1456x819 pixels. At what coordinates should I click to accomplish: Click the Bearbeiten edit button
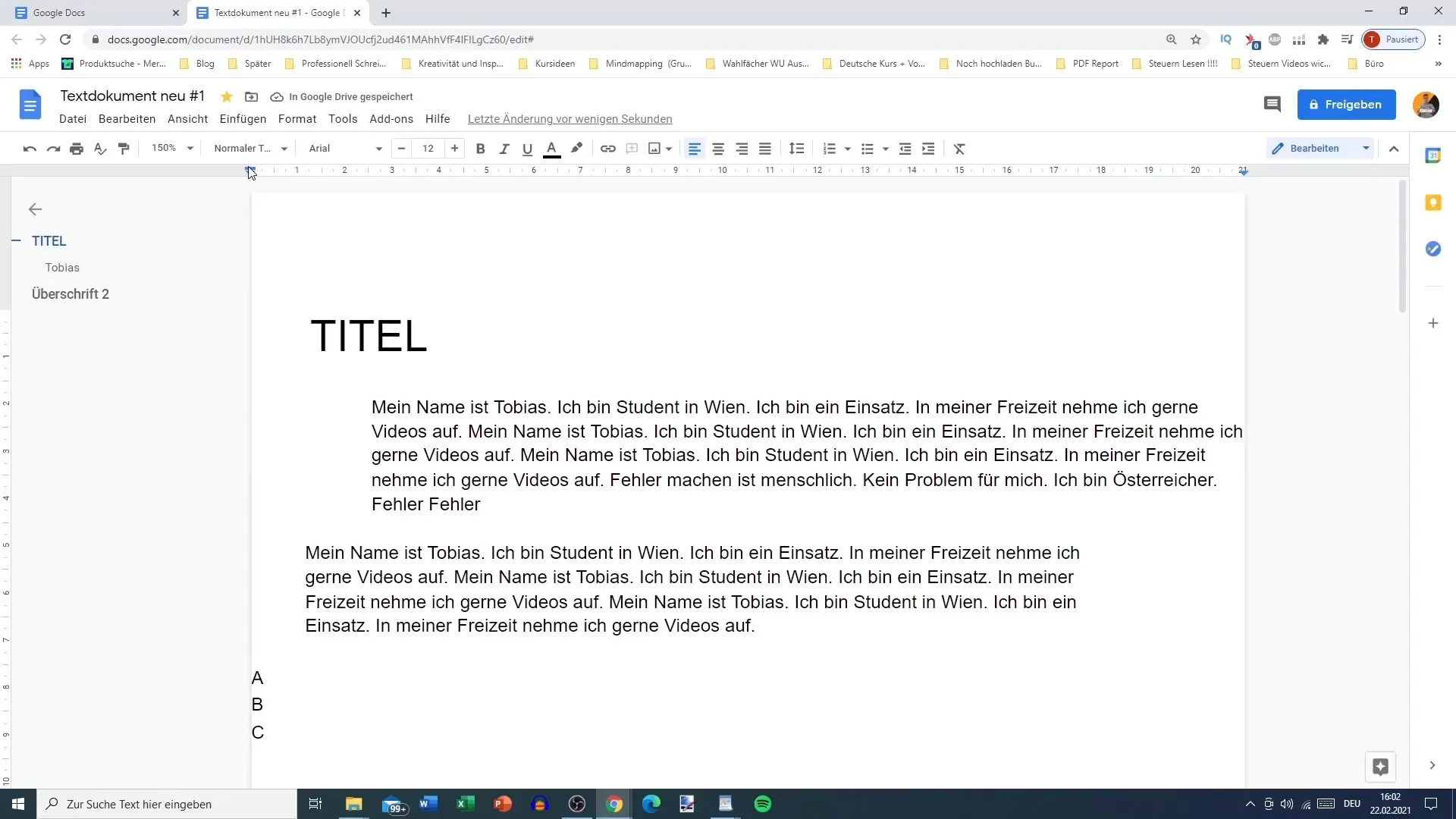(1315, 148)
